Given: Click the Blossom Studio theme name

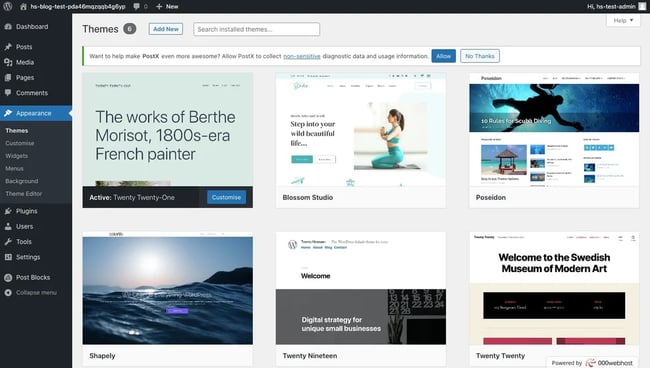Looking at the screenshot, I should [308, 197].
